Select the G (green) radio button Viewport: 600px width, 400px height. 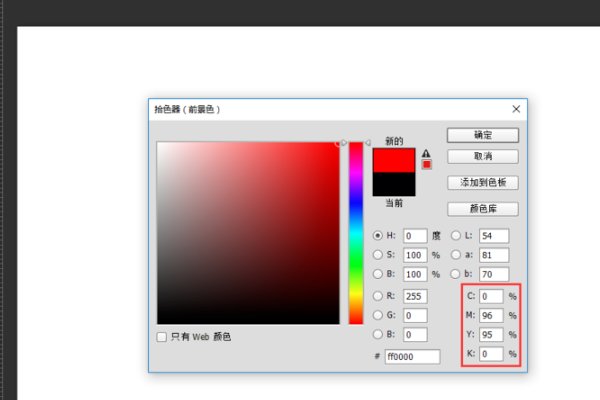[x=377, y=315]
